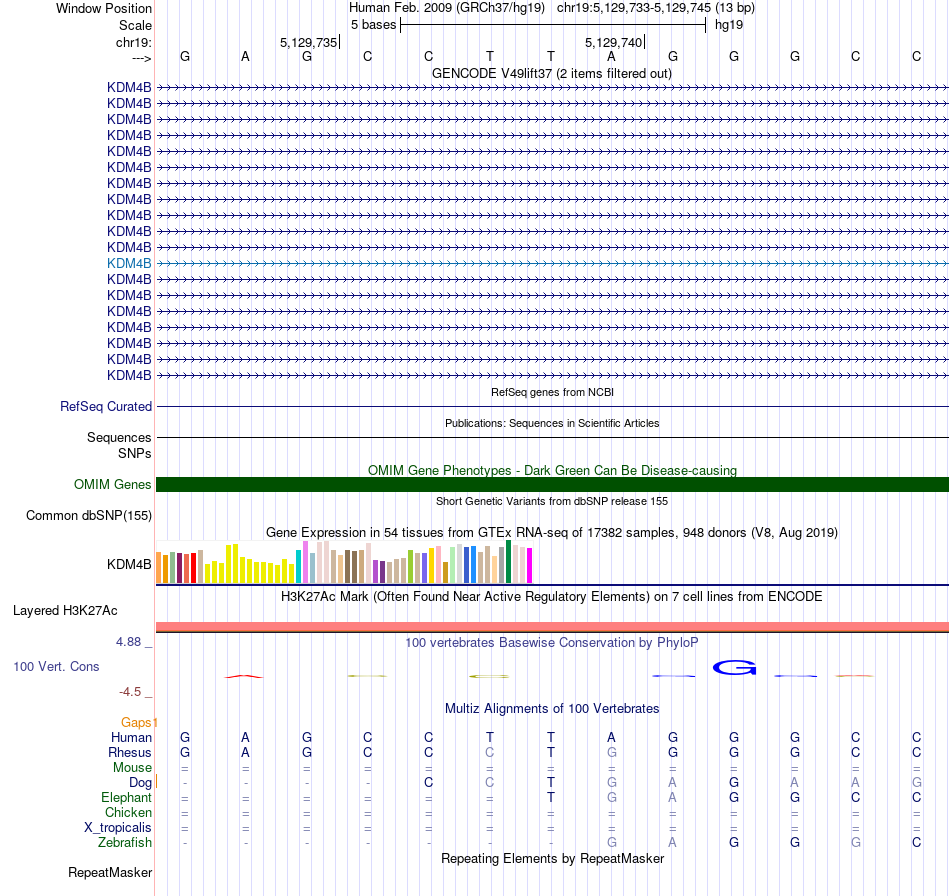Click the X_tropicalis alignment row label

coord(118,828)
